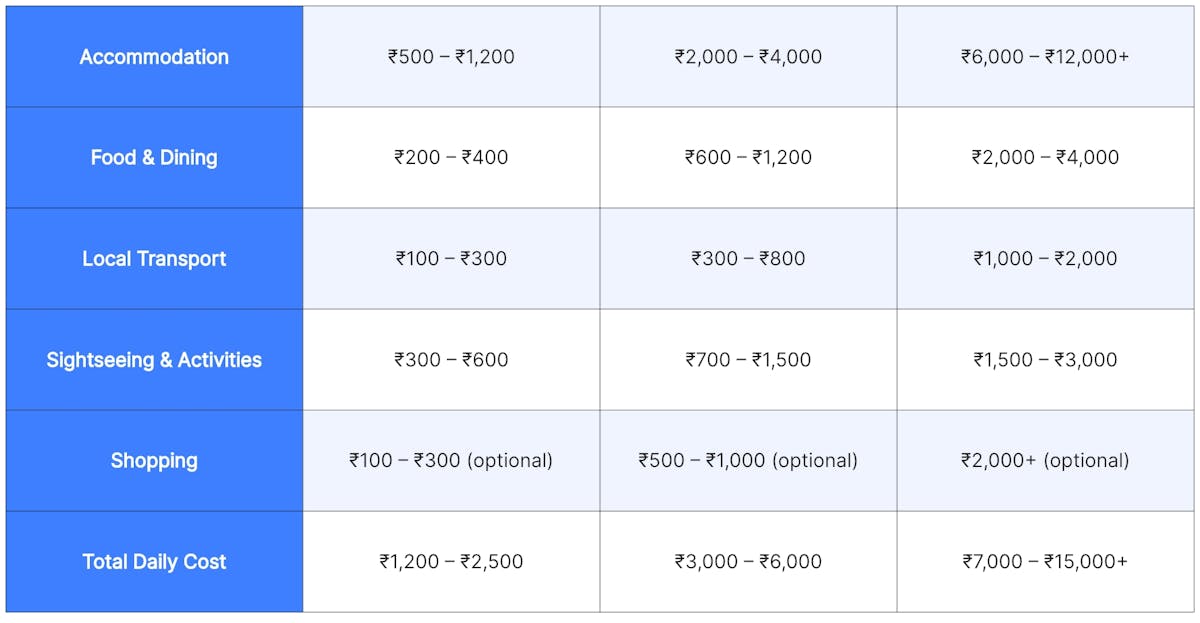Image resolution: width=1200 pixels, height=623 pixels.
Task: Select the ₹6,000 – ₹12,000+ accommodation cell
Action: (x=1045, y=57)
